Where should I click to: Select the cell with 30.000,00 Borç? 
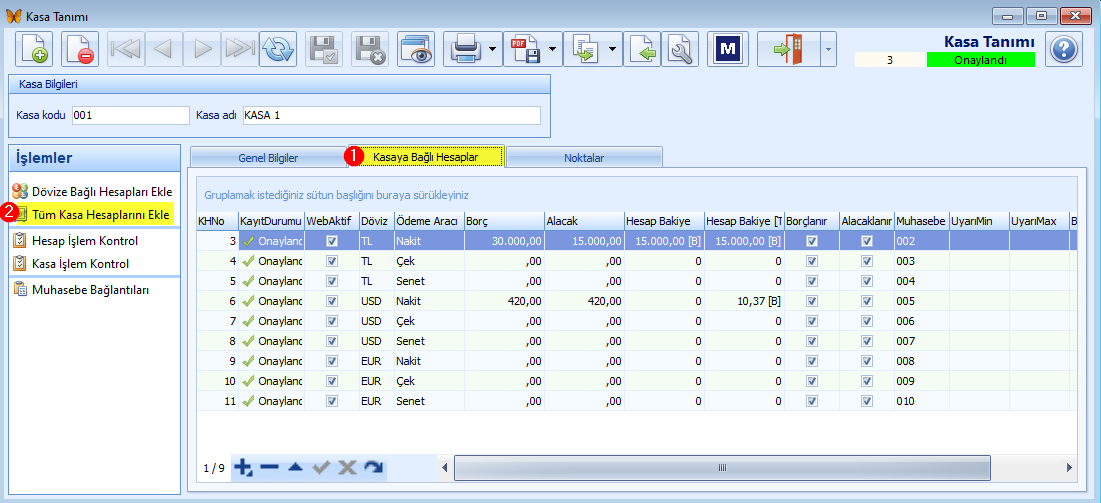coord(504,241)
